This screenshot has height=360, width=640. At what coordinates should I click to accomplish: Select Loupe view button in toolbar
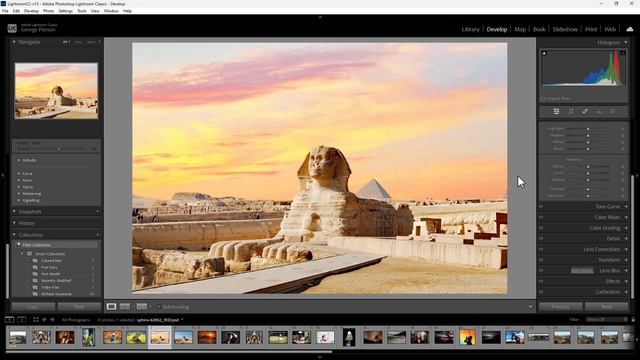click(111, 307)
